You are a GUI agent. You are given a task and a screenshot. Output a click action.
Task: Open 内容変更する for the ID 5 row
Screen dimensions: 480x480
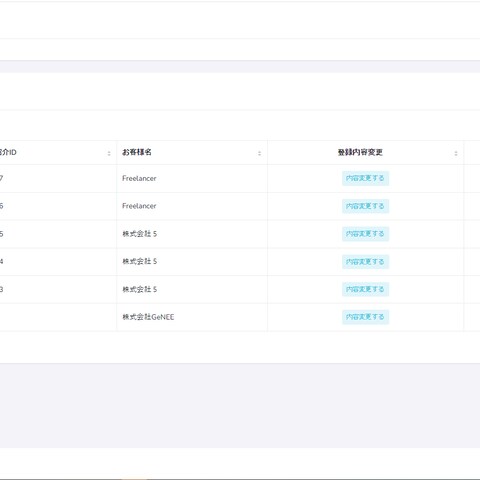tap(365, 234)
